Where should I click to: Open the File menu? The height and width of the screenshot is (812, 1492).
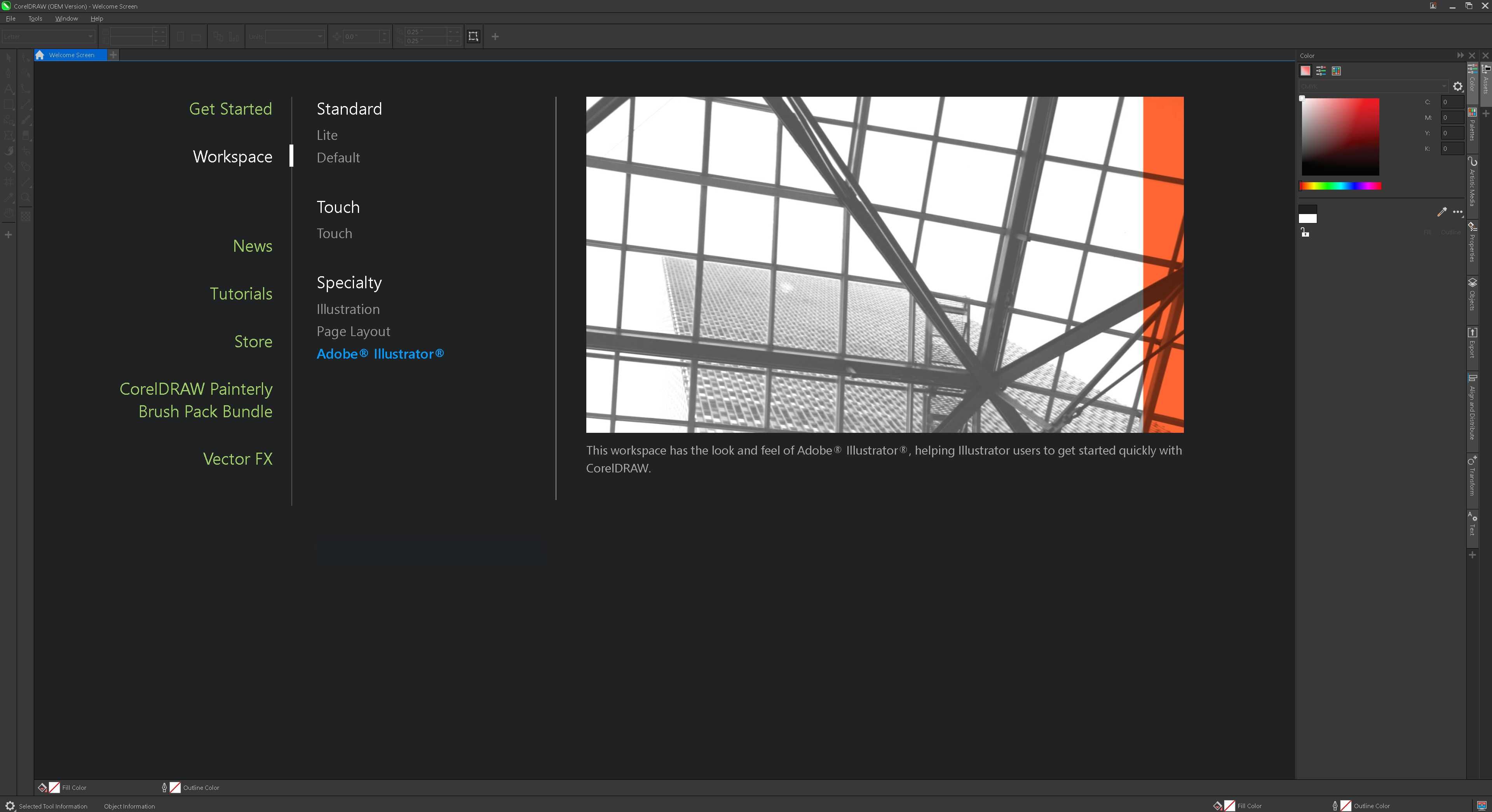tap(10, 19)
